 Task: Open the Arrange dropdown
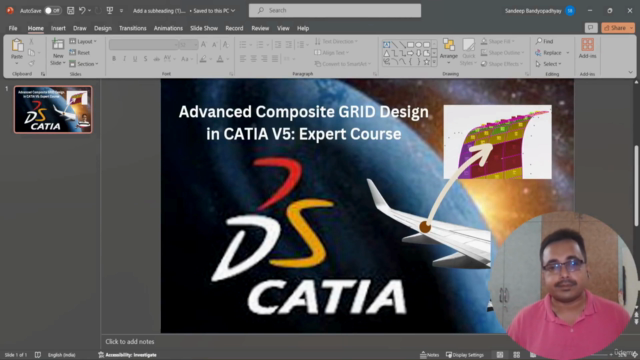pos(449,51)
